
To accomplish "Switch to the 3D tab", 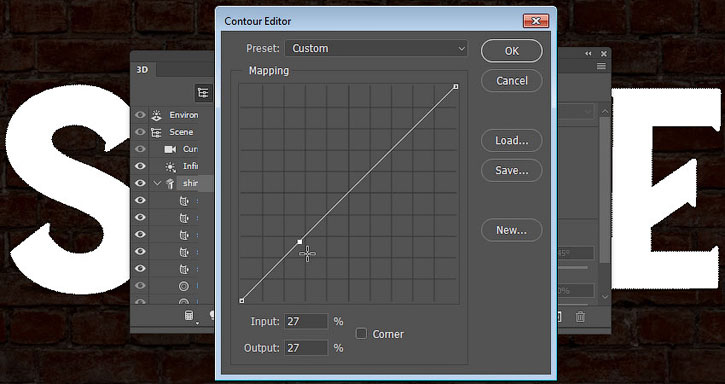I will (142, 70).
